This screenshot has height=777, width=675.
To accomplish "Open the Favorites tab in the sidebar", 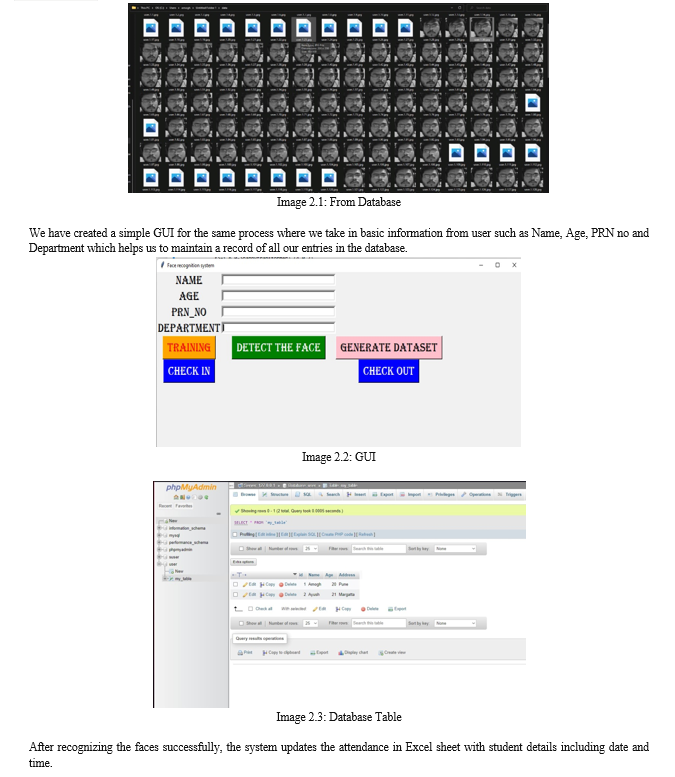I will pyautogui.click(x=184, y=506).
